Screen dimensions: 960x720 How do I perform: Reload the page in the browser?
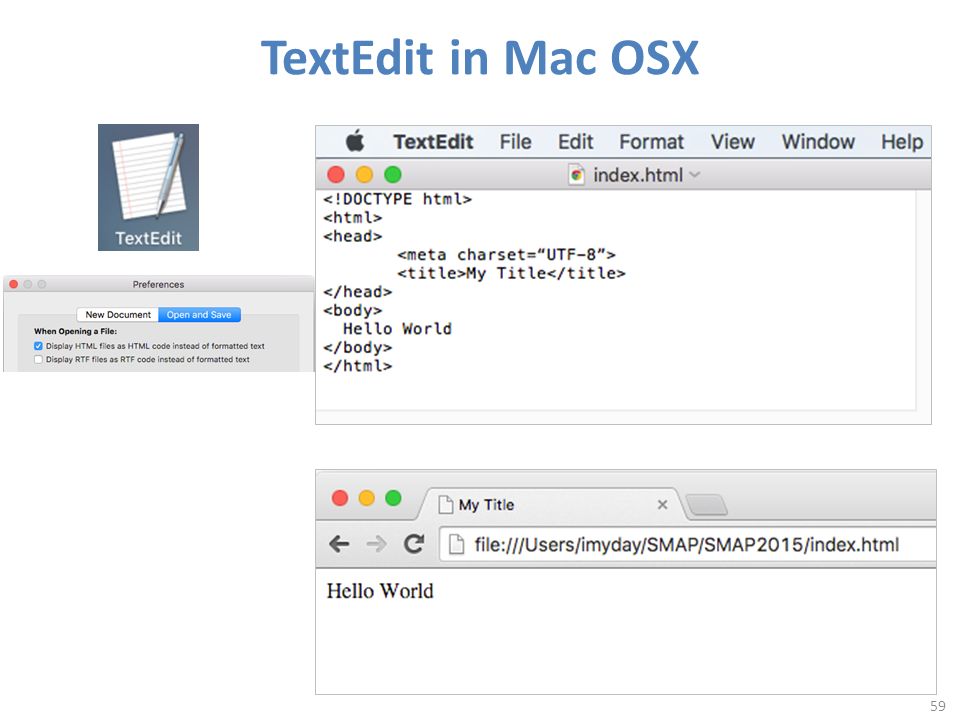(414, 544)
